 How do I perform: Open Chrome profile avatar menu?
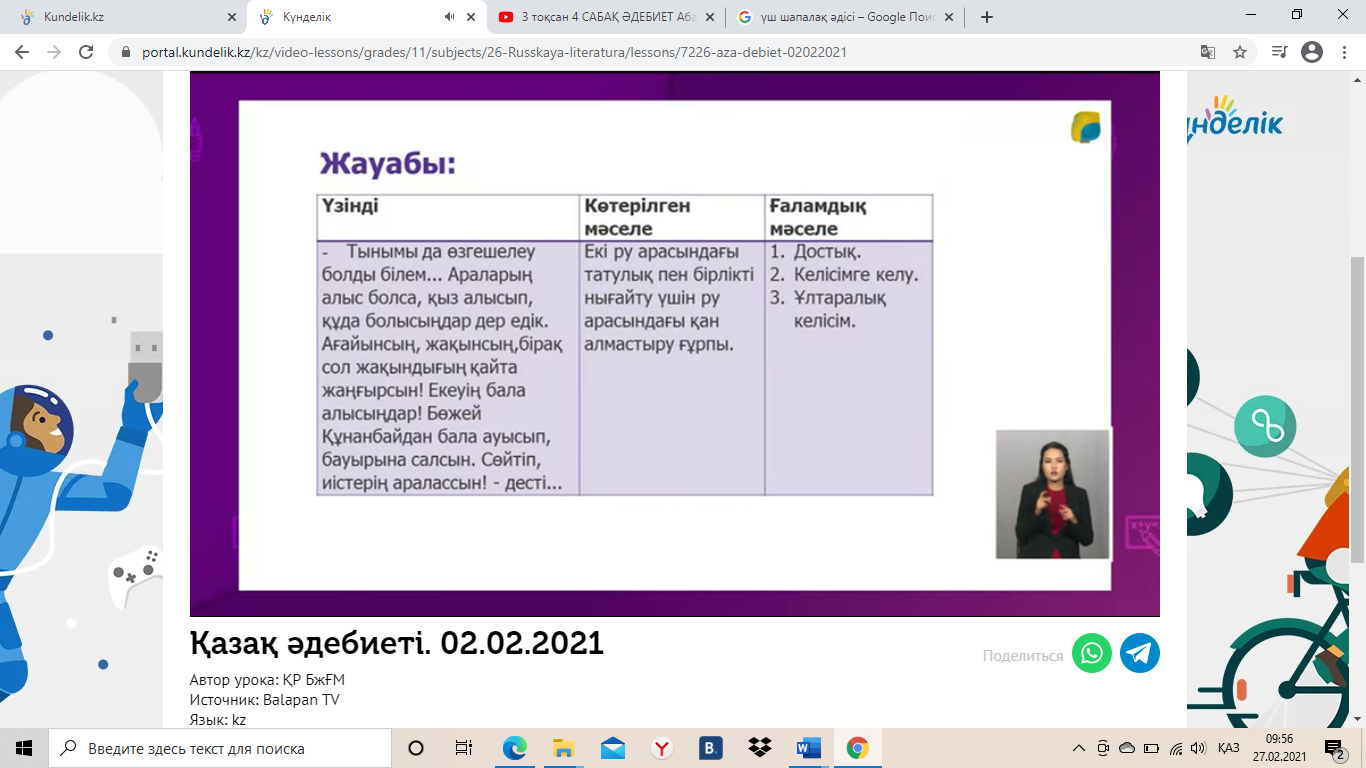[x=1312, y=52]
